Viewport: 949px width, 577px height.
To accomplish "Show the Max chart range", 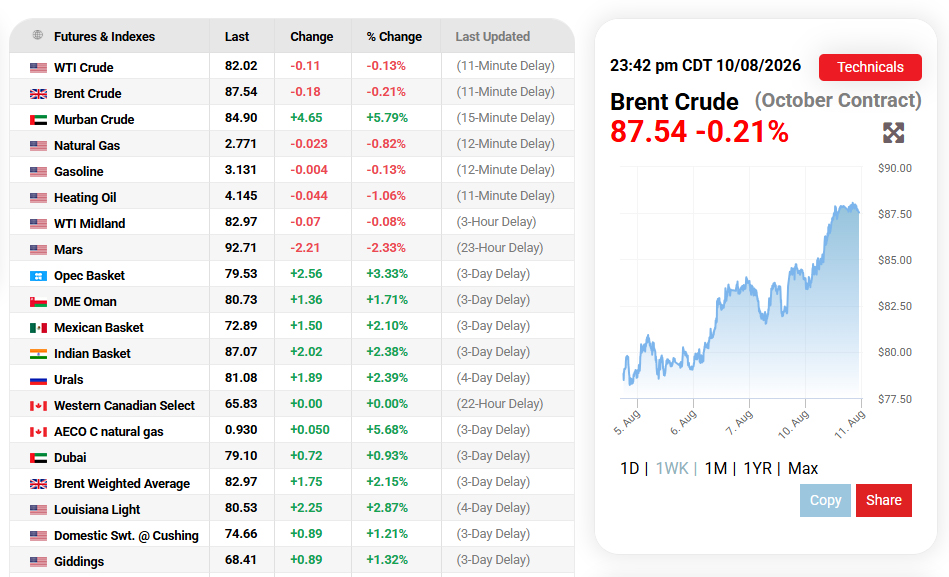I will click(803, 468).
